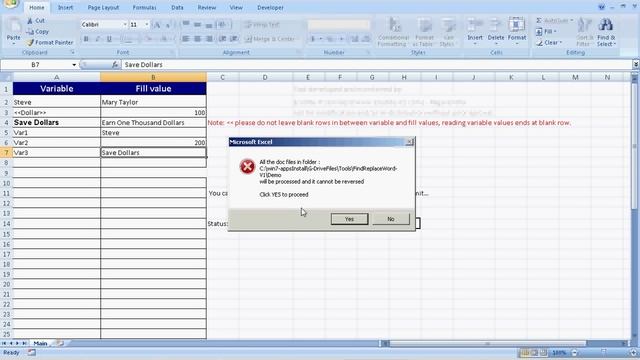Go to the first sheet tab arrow
Screen dimensions: 640x360
point(4,343)
